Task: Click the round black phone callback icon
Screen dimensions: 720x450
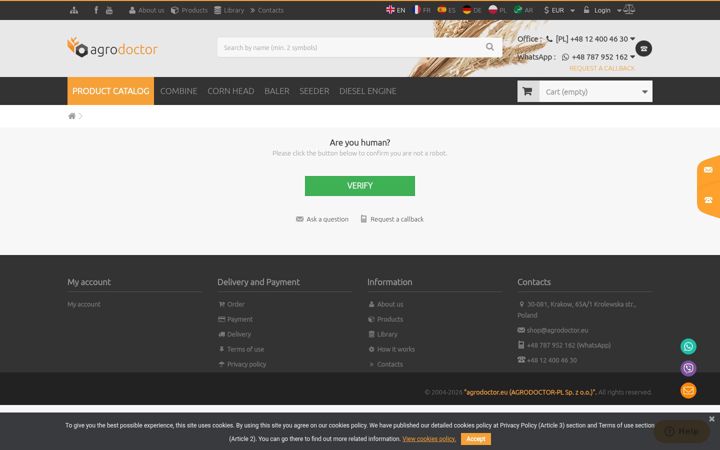Action: coord(643,48)
